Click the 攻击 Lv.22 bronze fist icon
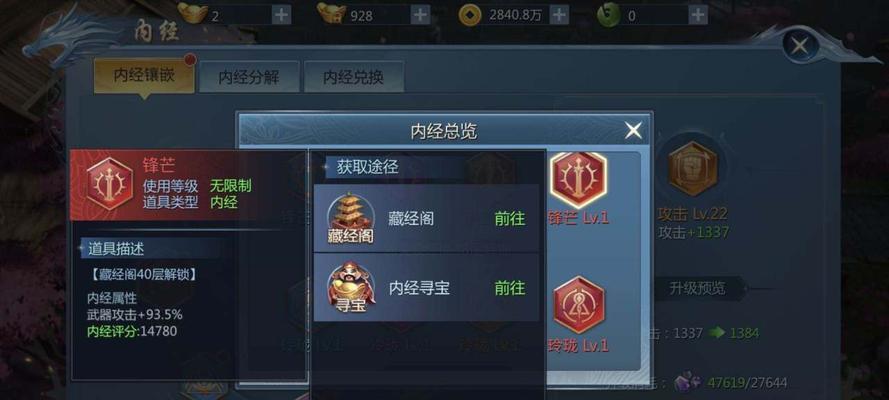The image size is (889, 400). click(x=692, y=169)
